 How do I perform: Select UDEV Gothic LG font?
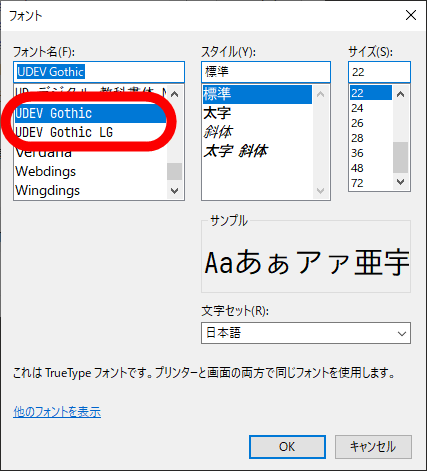click(90, 132)
